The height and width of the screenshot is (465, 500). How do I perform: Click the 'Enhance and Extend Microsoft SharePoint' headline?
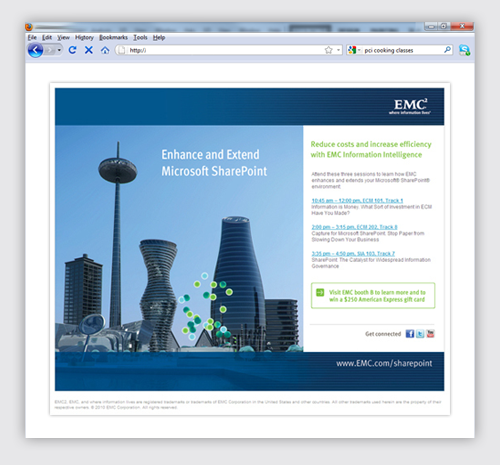click(214, 163)
